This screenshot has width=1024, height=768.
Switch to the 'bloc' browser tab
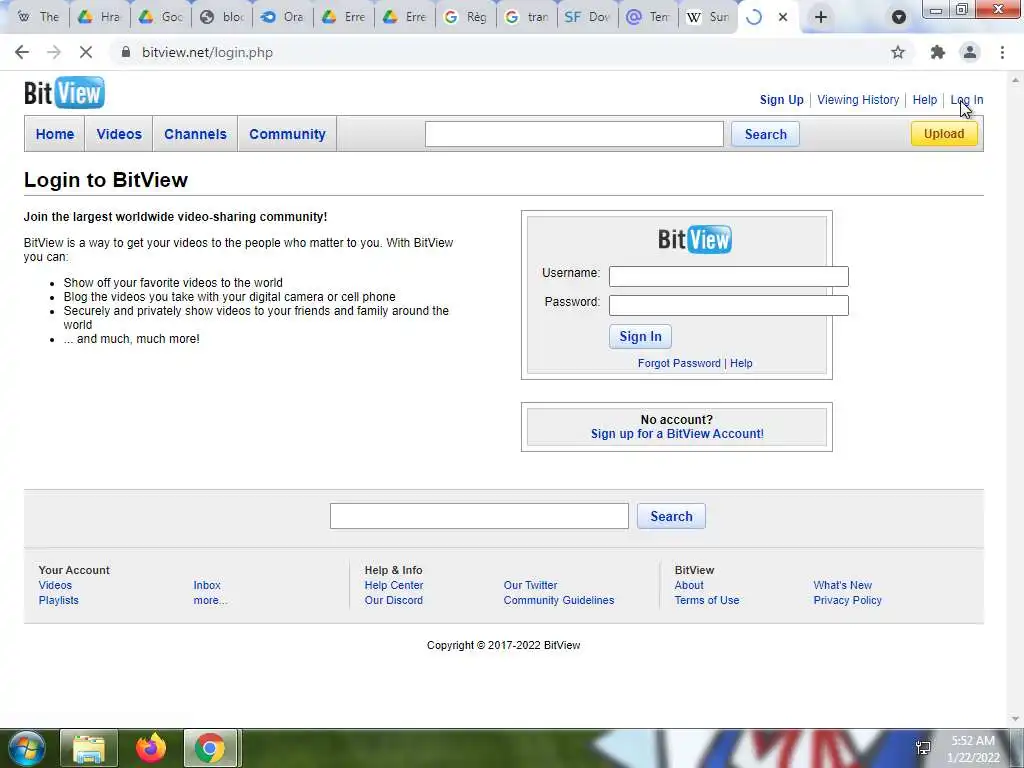[x=222, y=17]
